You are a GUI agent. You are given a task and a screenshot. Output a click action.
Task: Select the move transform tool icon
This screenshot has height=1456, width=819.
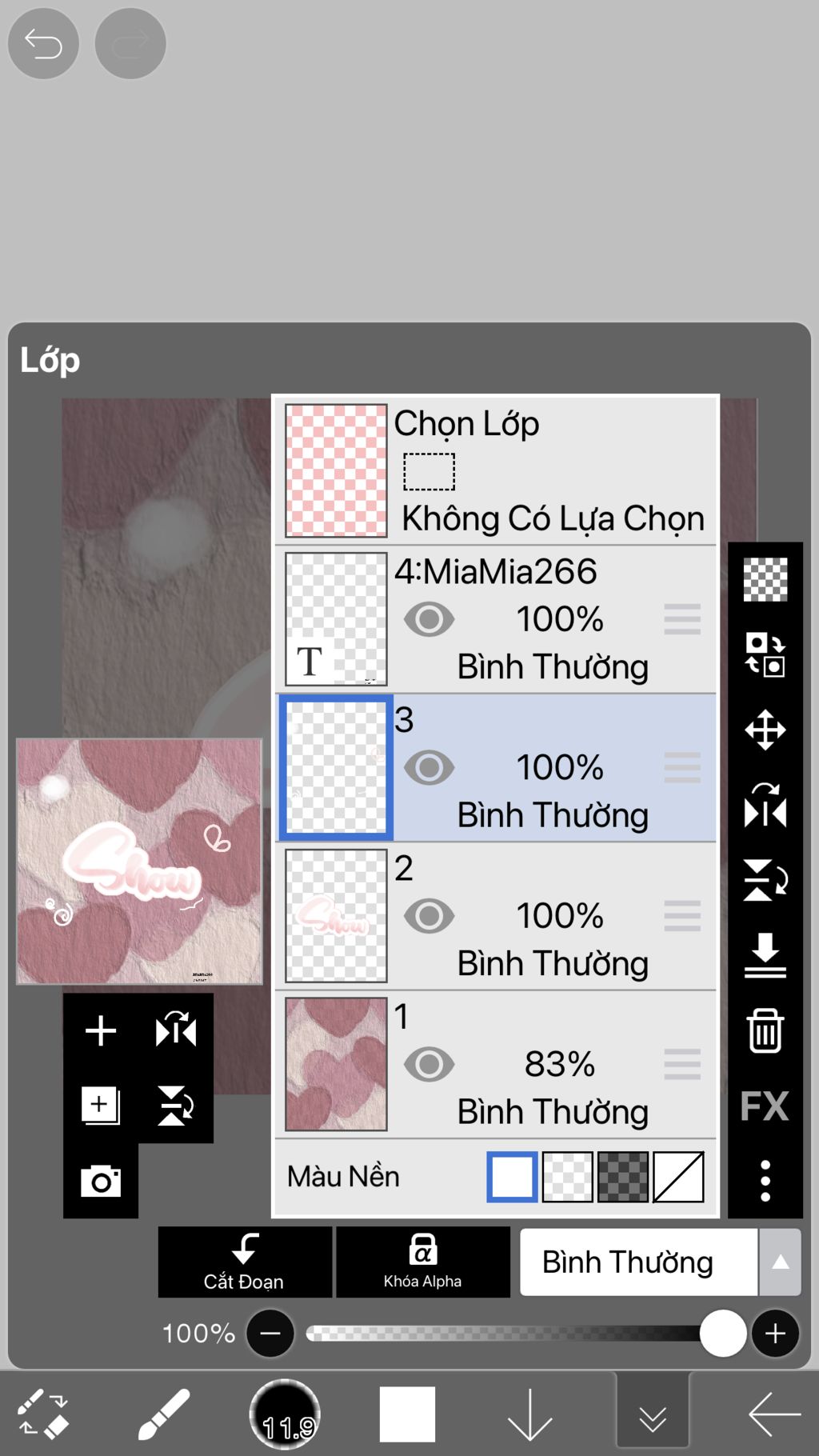[x=765, y=730]
